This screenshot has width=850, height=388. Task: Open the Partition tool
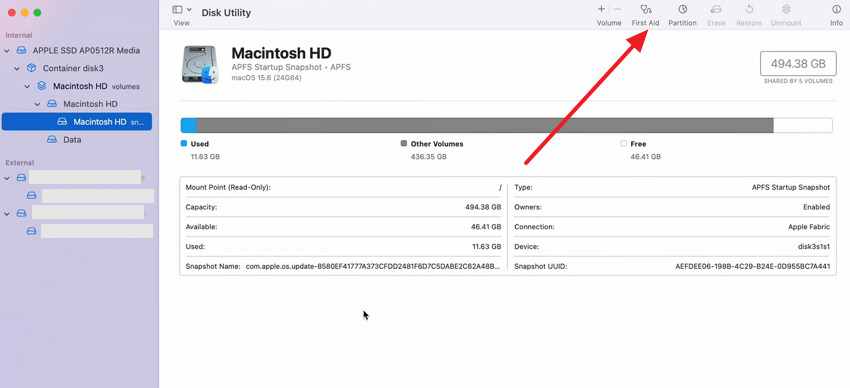tap(682, 10)
